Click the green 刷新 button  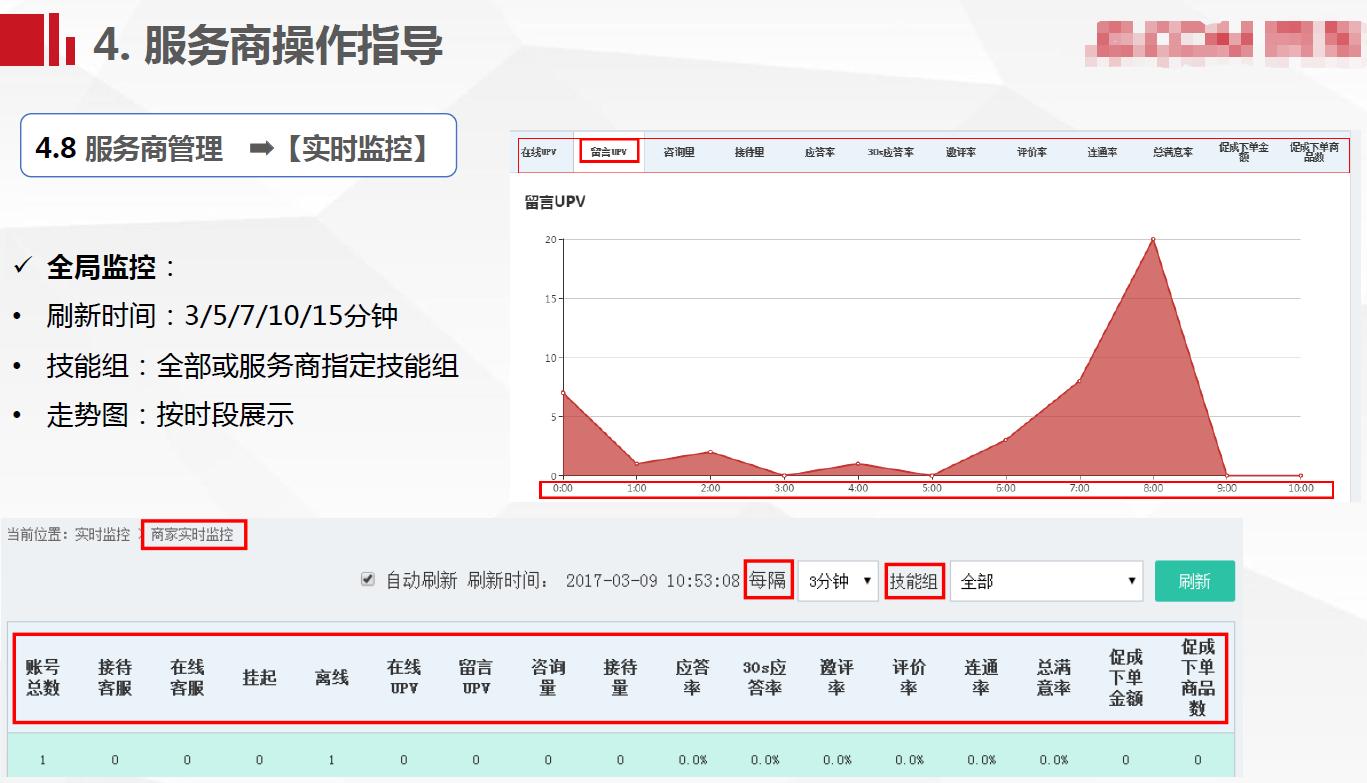(1195, 580)
